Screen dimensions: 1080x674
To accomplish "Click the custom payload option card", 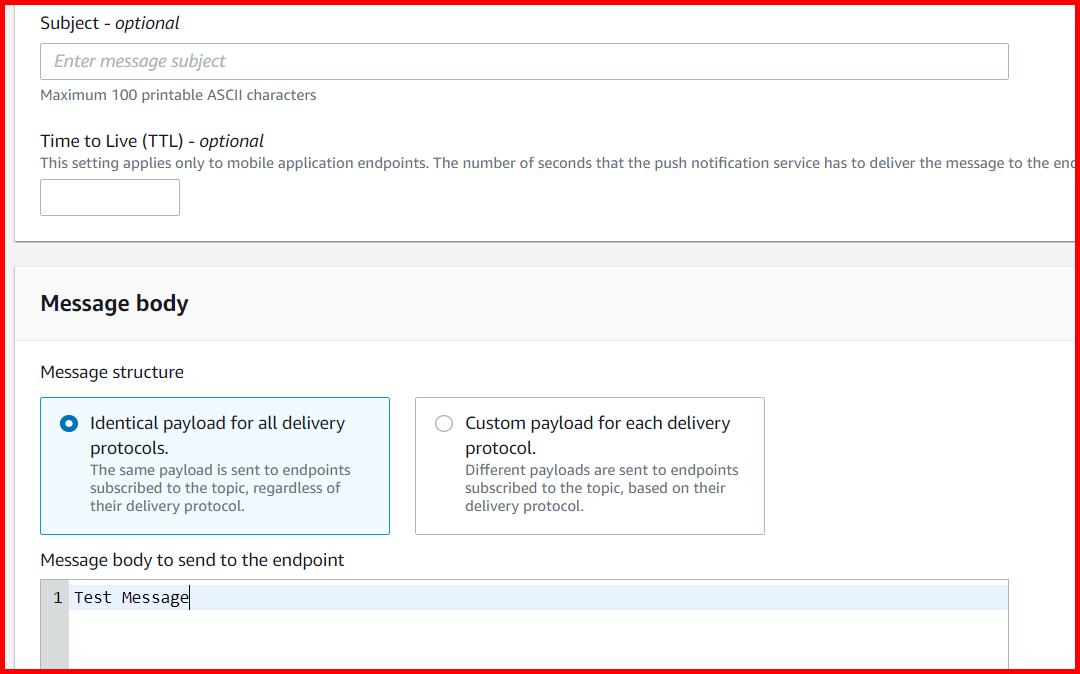I will [589, 466].
